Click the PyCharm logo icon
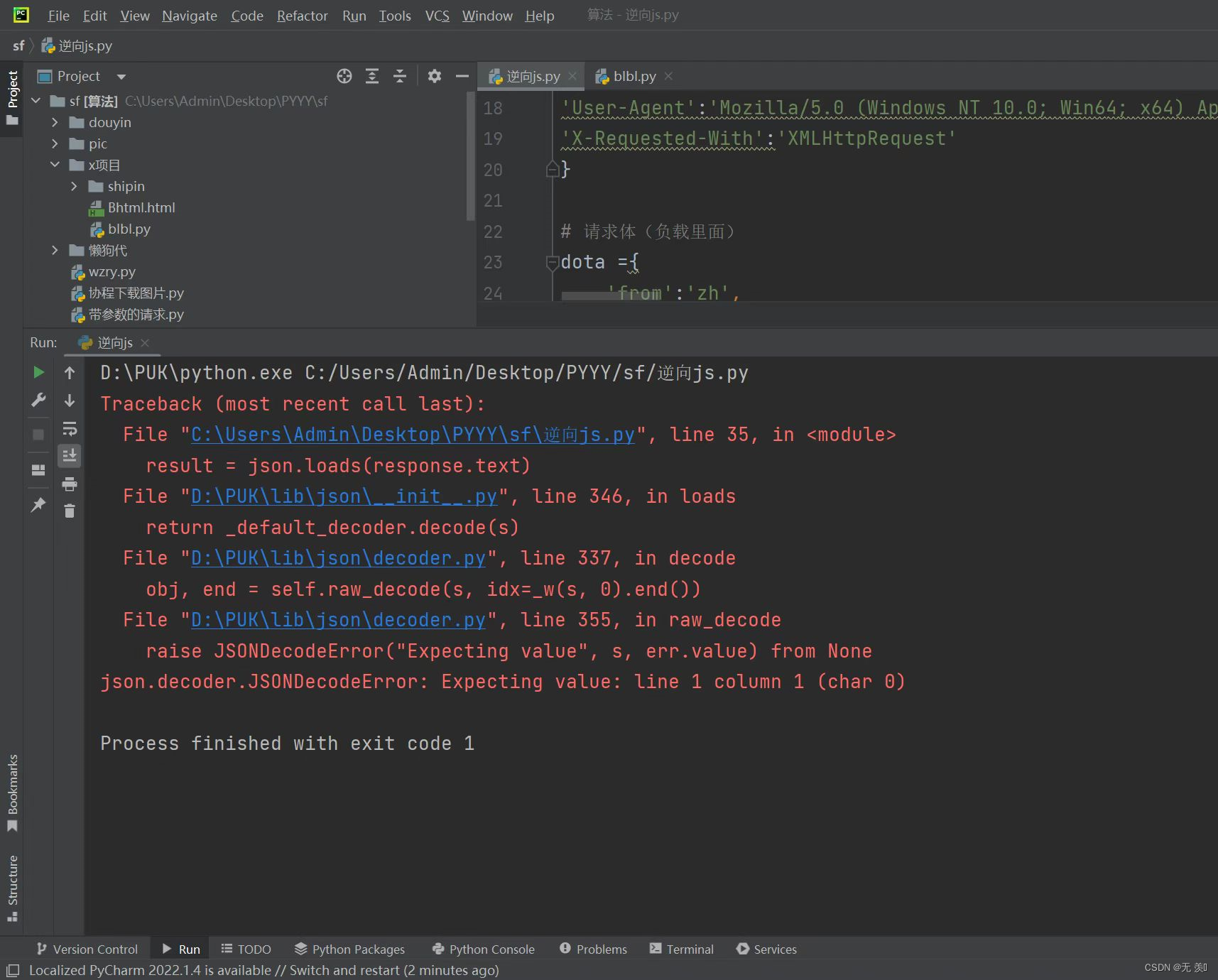1218x980 pixels. click(x=21, y=15)
